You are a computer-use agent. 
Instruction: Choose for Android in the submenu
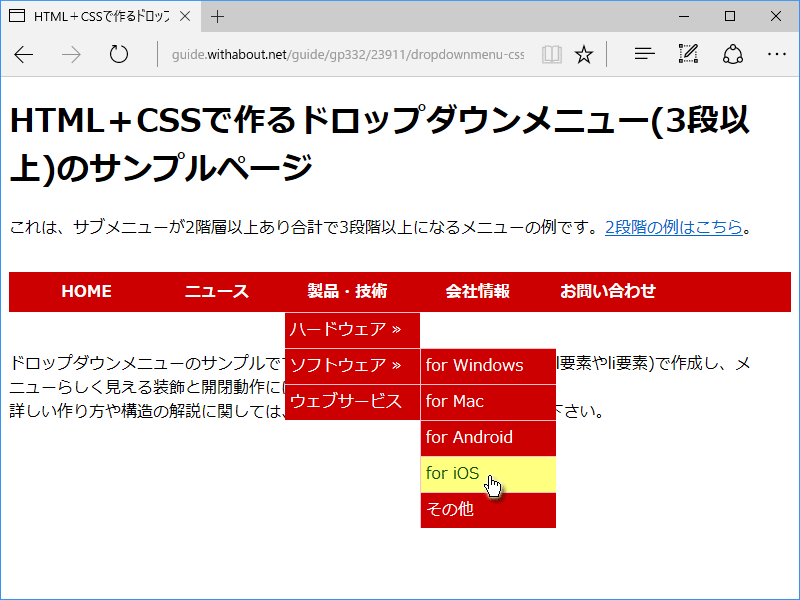click(488, 438)
